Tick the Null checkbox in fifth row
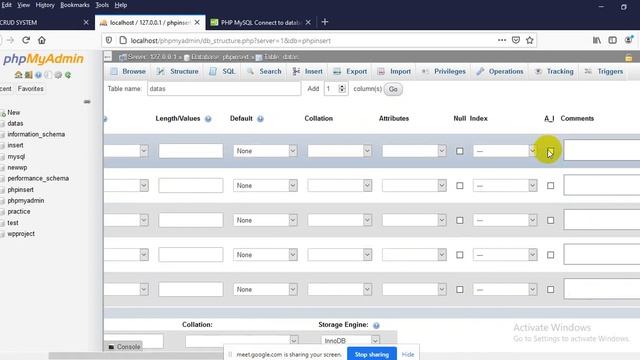The width and height of the screenshot is (640, 360). point(460,290)
